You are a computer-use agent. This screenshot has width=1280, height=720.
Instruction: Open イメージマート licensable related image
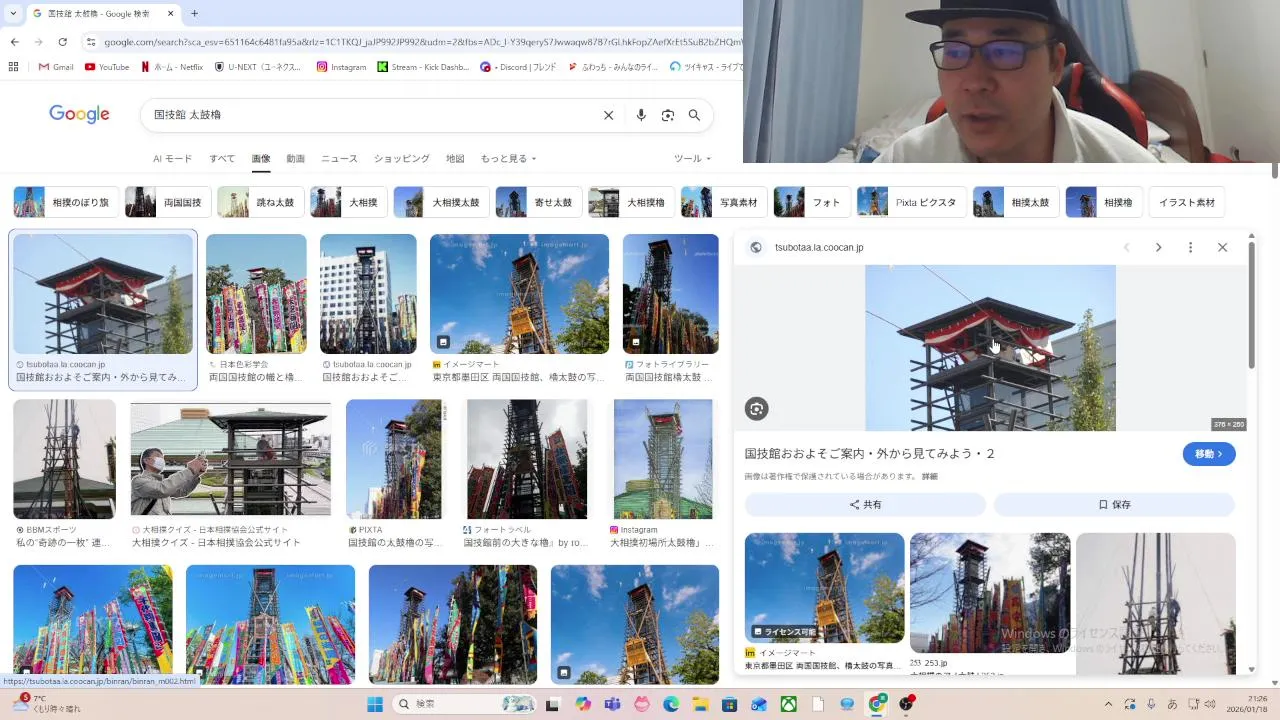coord(824,588)
